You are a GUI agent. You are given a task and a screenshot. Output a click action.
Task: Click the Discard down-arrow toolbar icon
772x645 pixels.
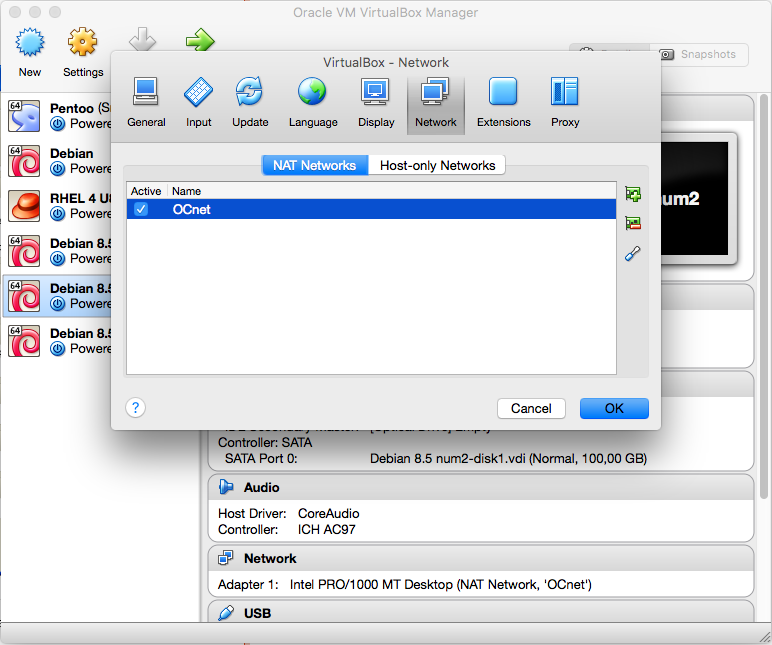click(x=142, y=39)
